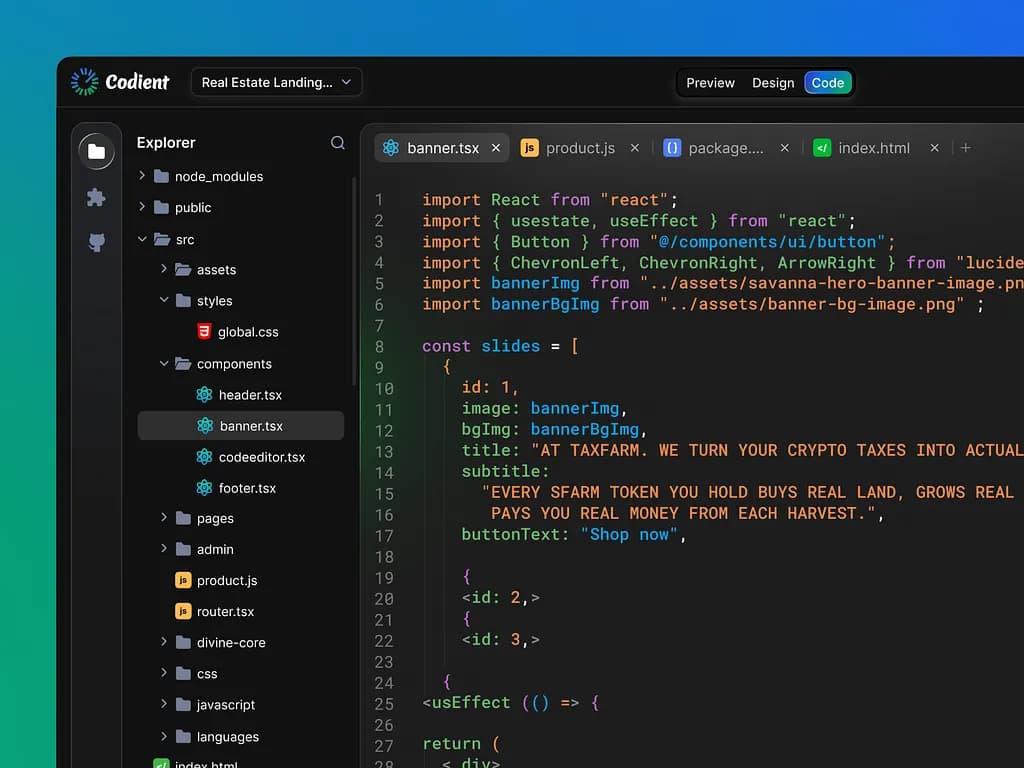Click the plus icon to open a new tab
Image resolution: width=1024 pixels, height=768 pixels.
click(x=965, y=147)
